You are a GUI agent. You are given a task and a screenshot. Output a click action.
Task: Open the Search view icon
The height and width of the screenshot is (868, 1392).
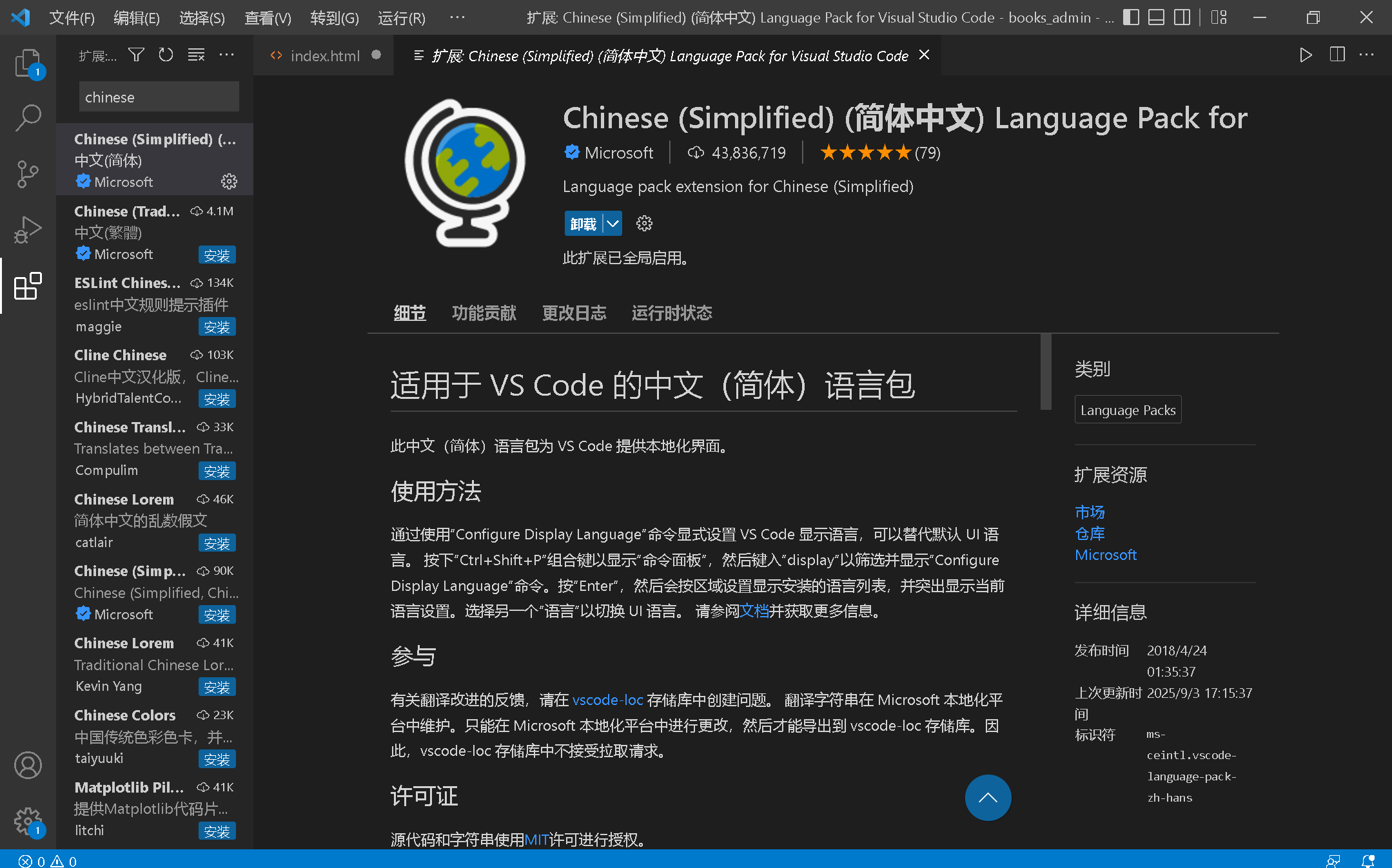click(28, 119)
